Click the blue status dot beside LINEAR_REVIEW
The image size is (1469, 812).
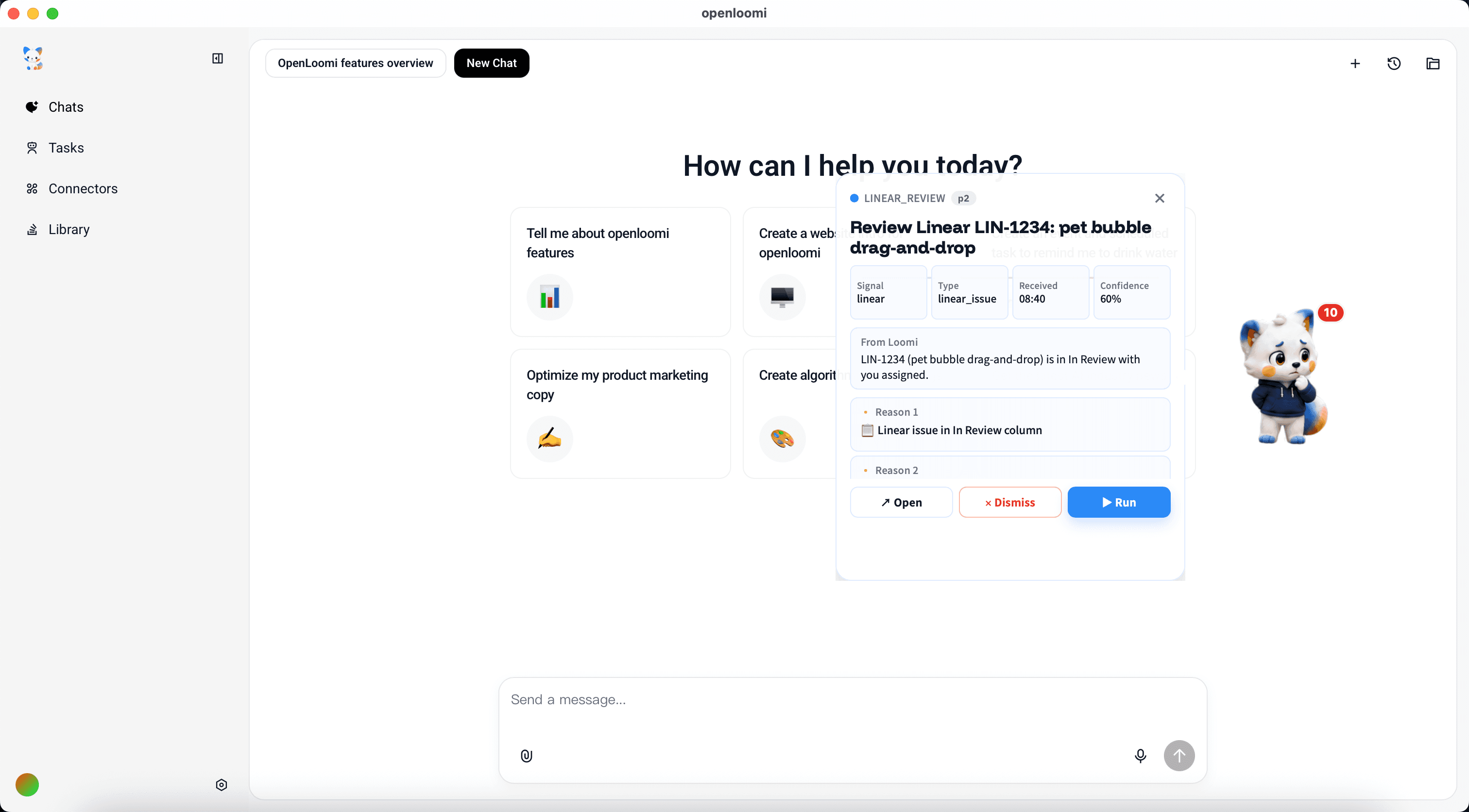click(854, 198)
